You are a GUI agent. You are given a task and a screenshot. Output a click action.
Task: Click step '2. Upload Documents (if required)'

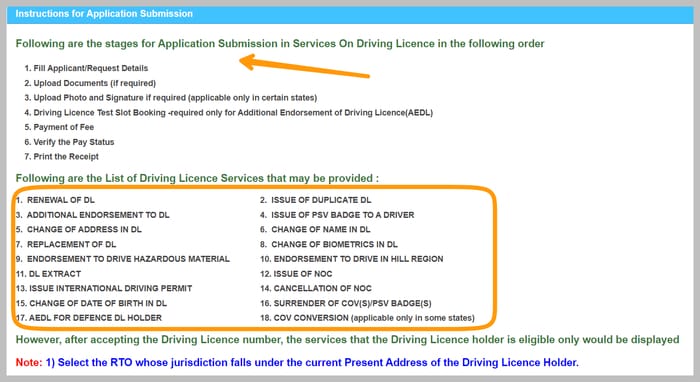90,83
